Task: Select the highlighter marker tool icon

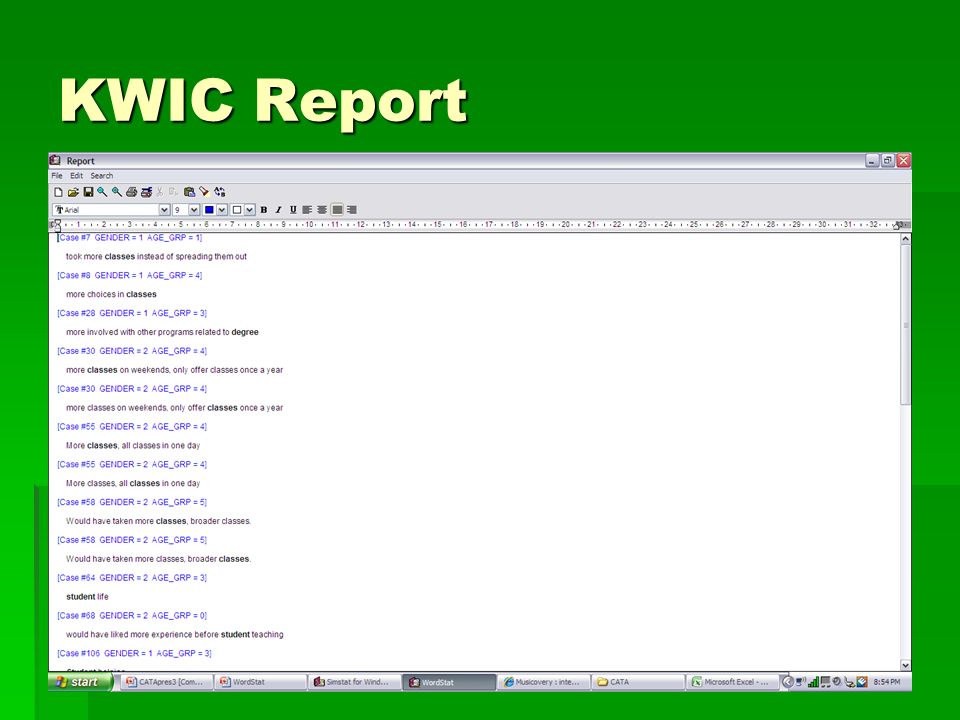Action: click(x=204, y=192)
